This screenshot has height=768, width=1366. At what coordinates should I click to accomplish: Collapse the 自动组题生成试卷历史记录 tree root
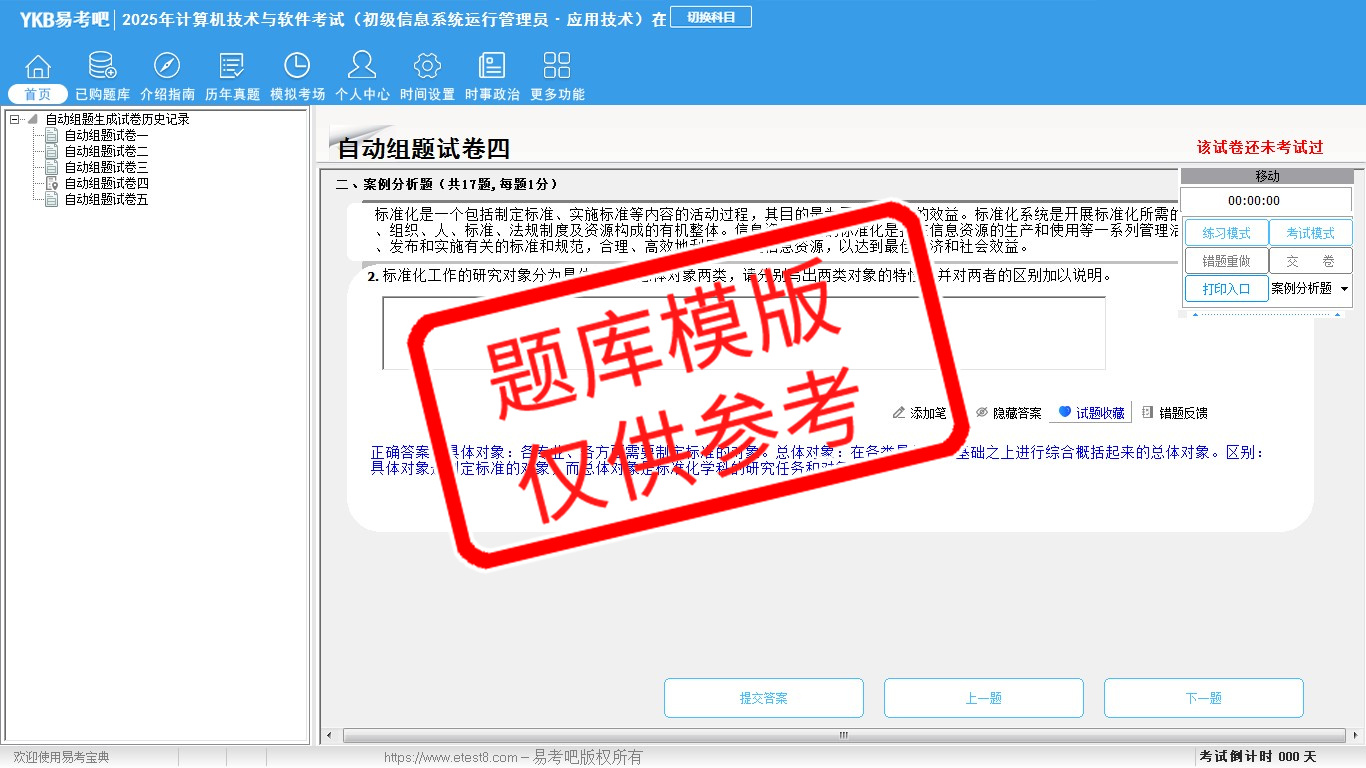pyautogui.click(x=15, y=120)
